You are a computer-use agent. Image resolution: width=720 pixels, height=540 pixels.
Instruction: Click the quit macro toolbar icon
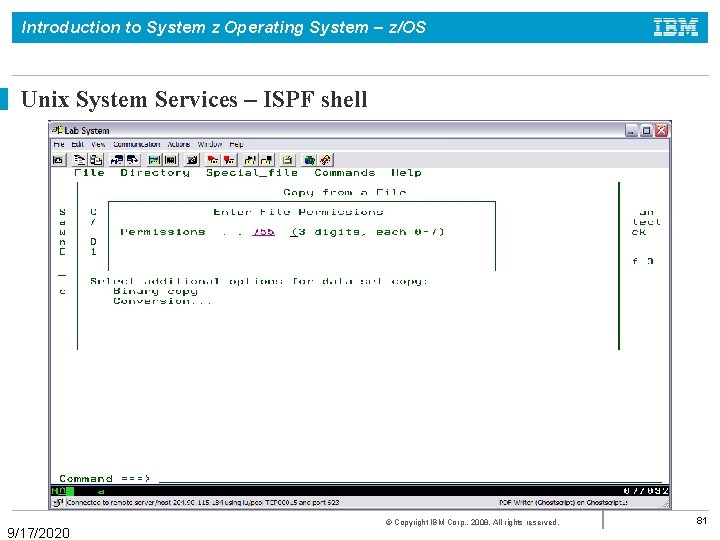[266, 160]
